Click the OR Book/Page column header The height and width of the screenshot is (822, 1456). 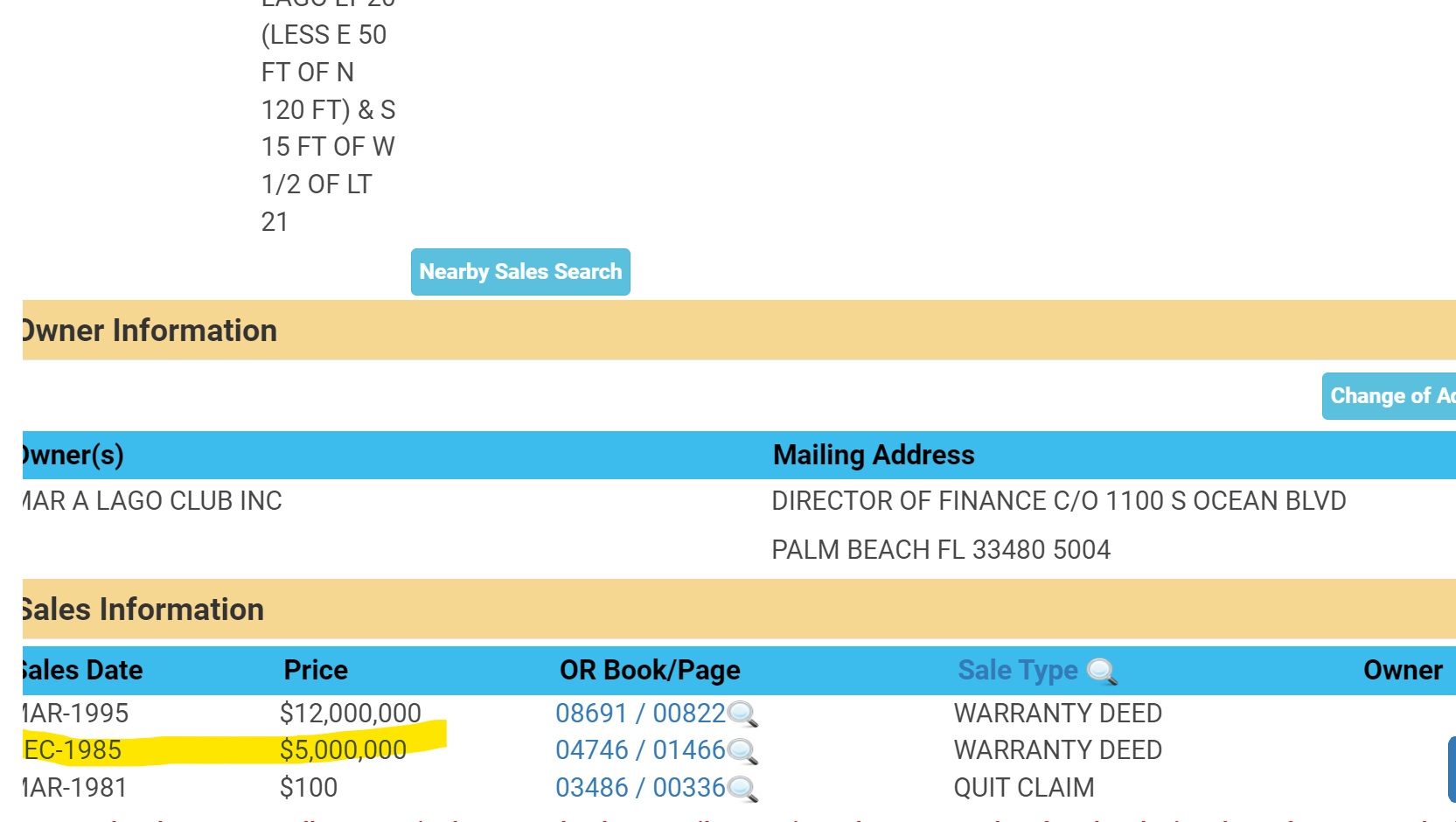point(650,671)
